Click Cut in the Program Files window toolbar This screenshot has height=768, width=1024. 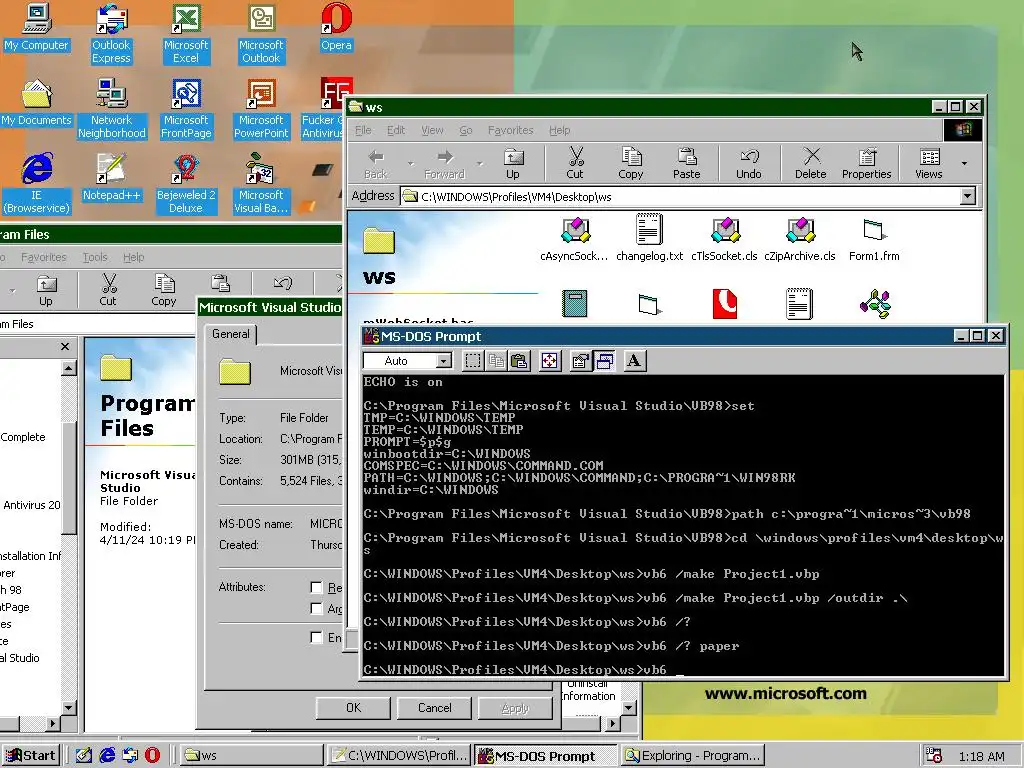pyautogui.click(x=108, y=290)
